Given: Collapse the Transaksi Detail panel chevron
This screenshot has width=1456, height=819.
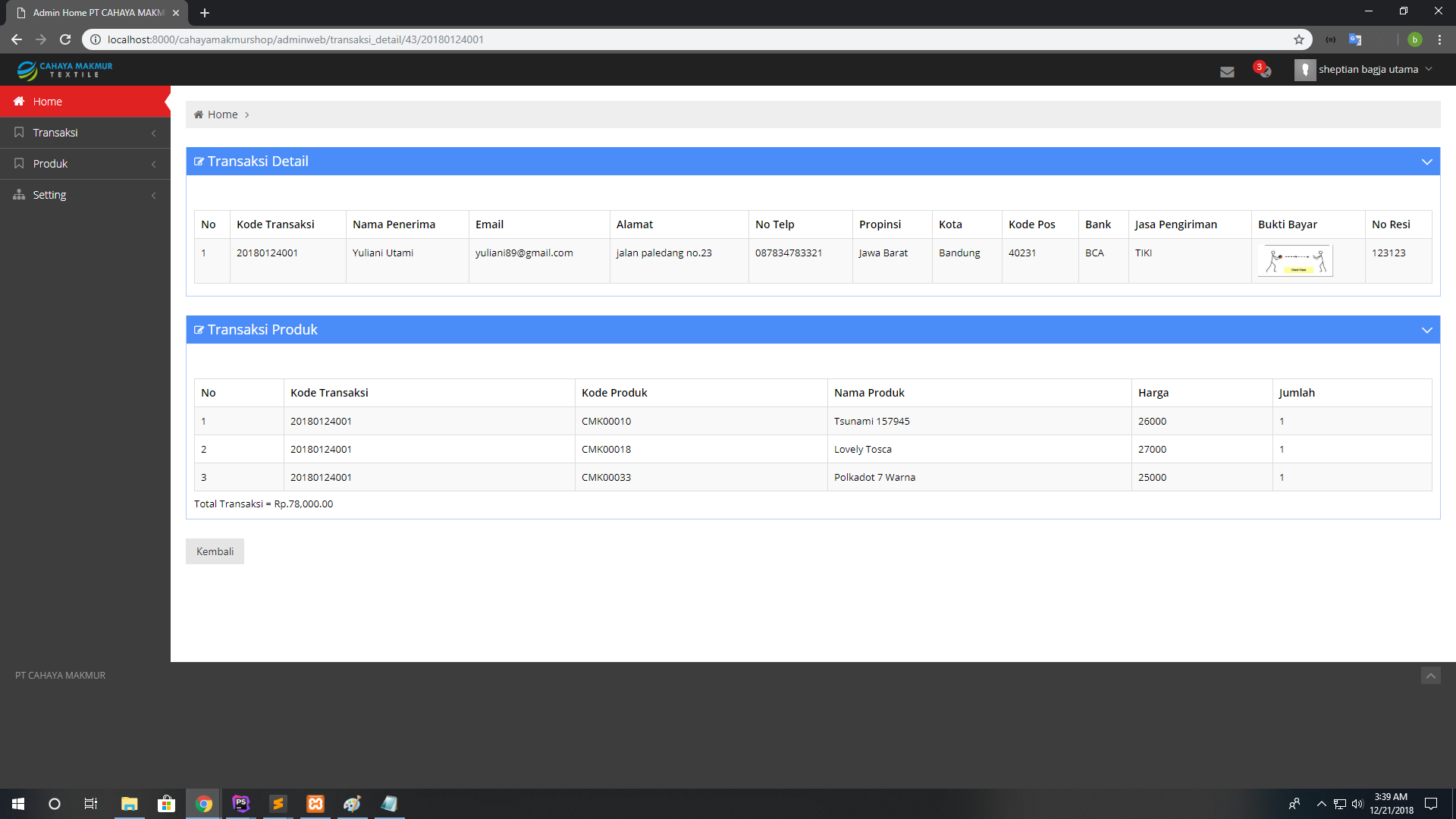Looking at the screenshot, I should pos(1427,161).
